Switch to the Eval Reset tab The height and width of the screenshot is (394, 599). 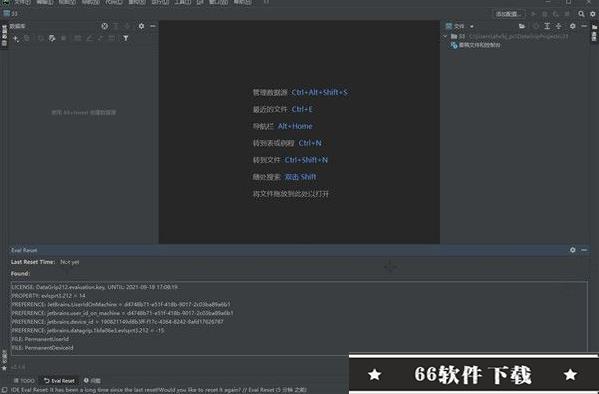59,381
